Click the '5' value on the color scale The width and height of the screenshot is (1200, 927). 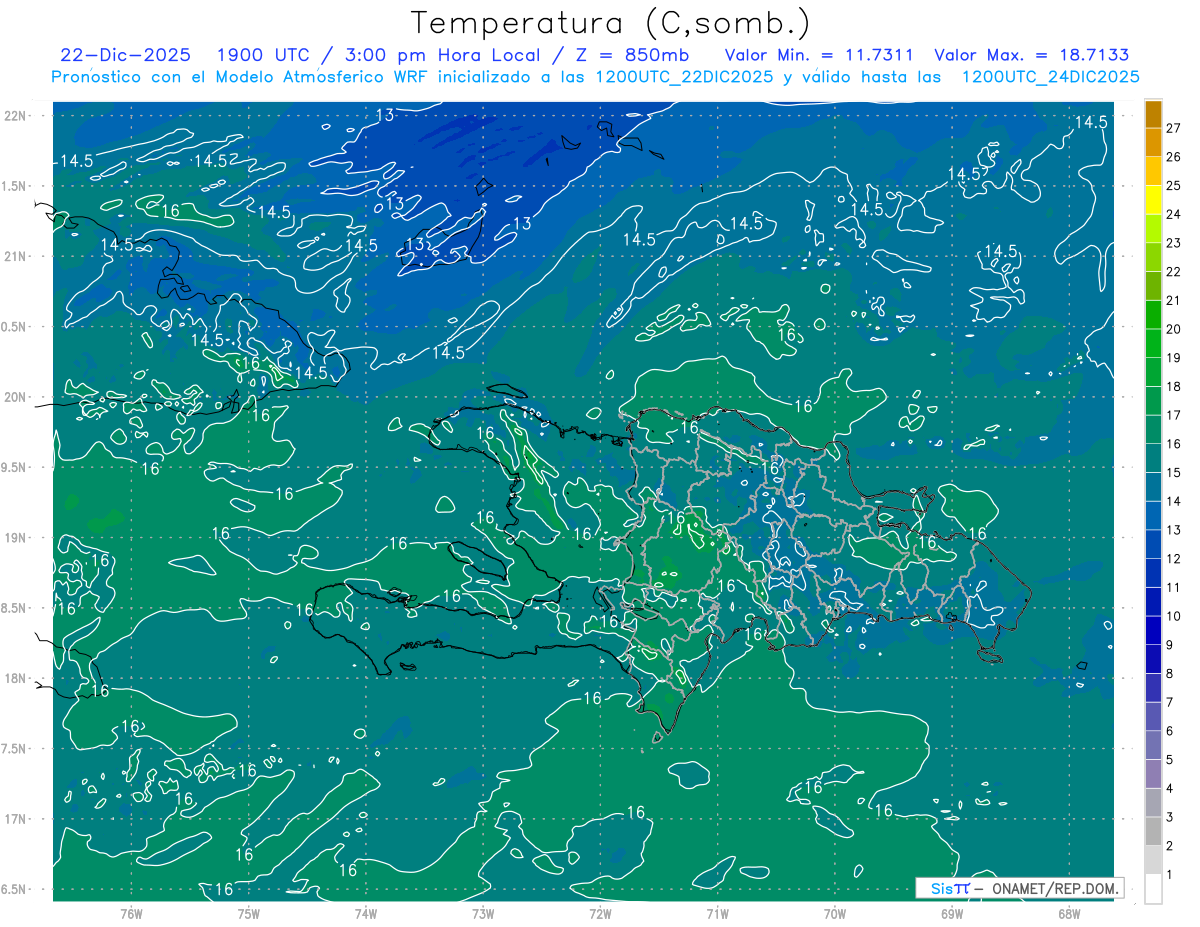point(1171,760)
